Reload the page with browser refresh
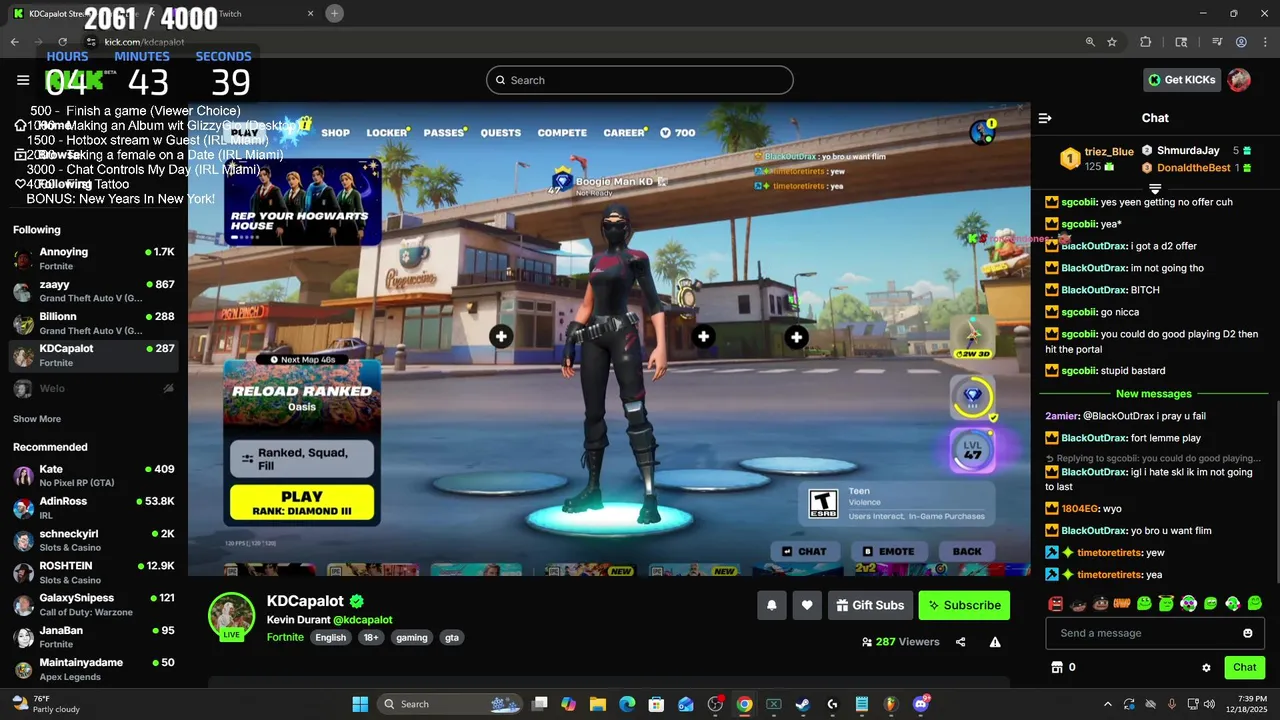 62,42
